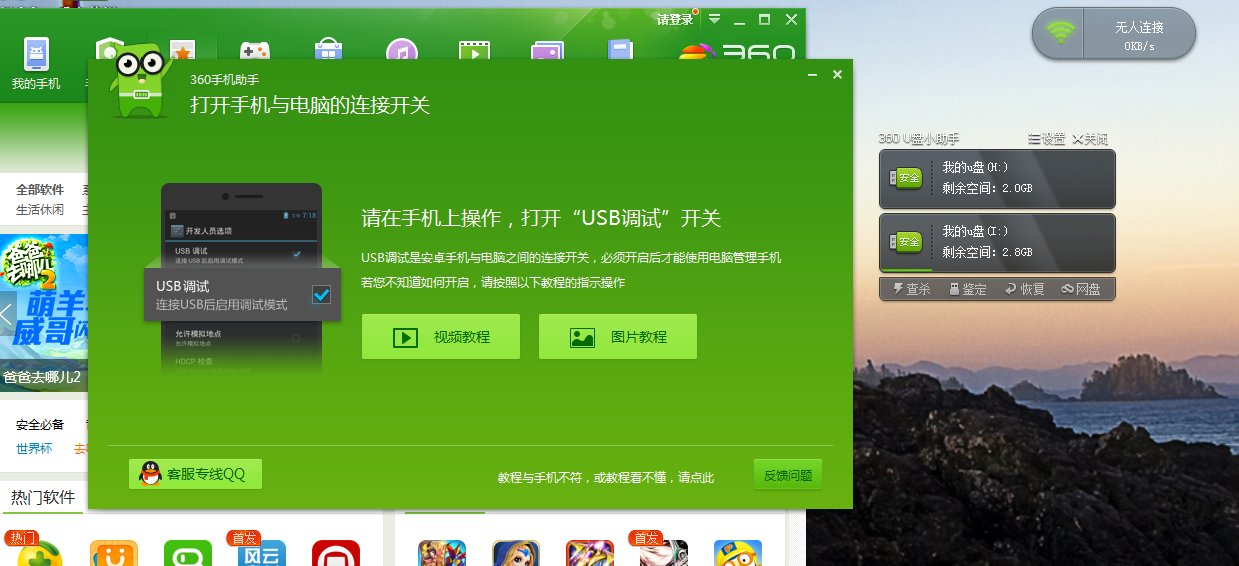Viewport: 1239px width, 566px height.
Task: Open the pictures icon in top toolbar
Action: click(x=547, y=51)
